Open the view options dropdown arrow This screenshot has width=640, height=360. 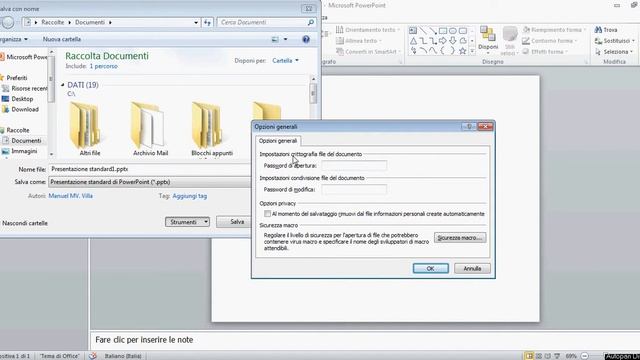(285, 39)
